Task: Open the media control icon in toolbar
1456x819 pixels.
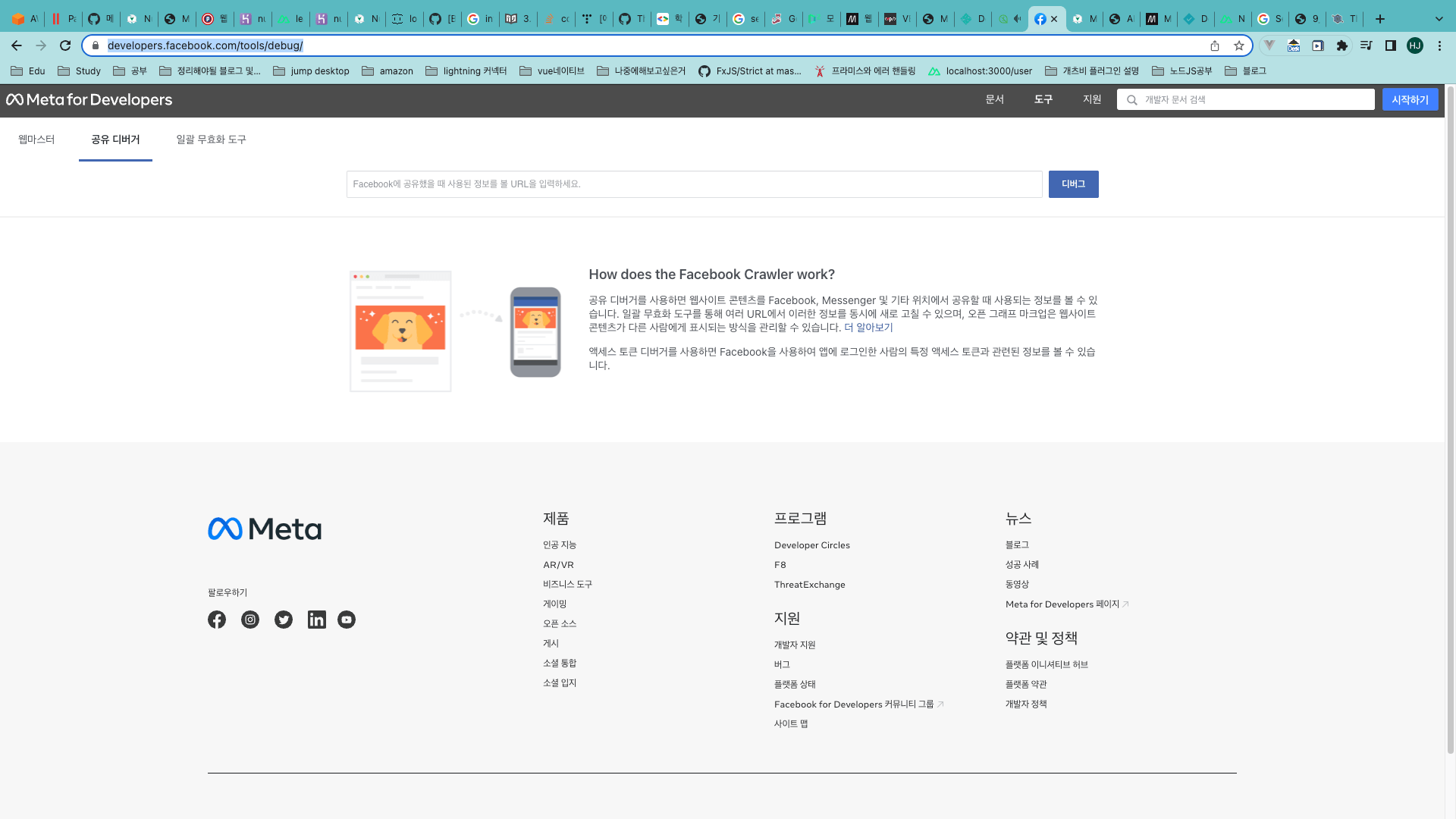Action: pyautogui.click(x=1367, y=45)
